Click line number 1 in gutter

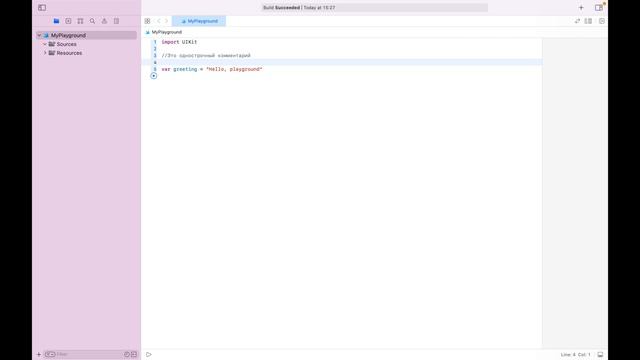coord(155,42)
